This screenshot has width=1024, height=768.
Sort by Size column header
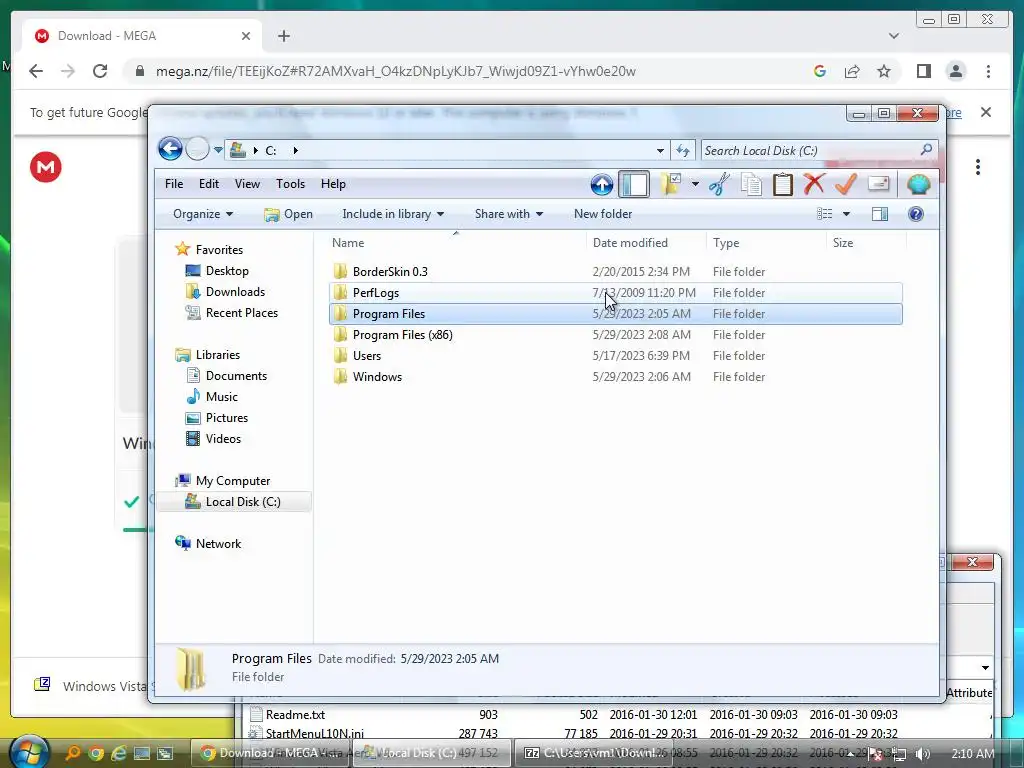(867, 242)
